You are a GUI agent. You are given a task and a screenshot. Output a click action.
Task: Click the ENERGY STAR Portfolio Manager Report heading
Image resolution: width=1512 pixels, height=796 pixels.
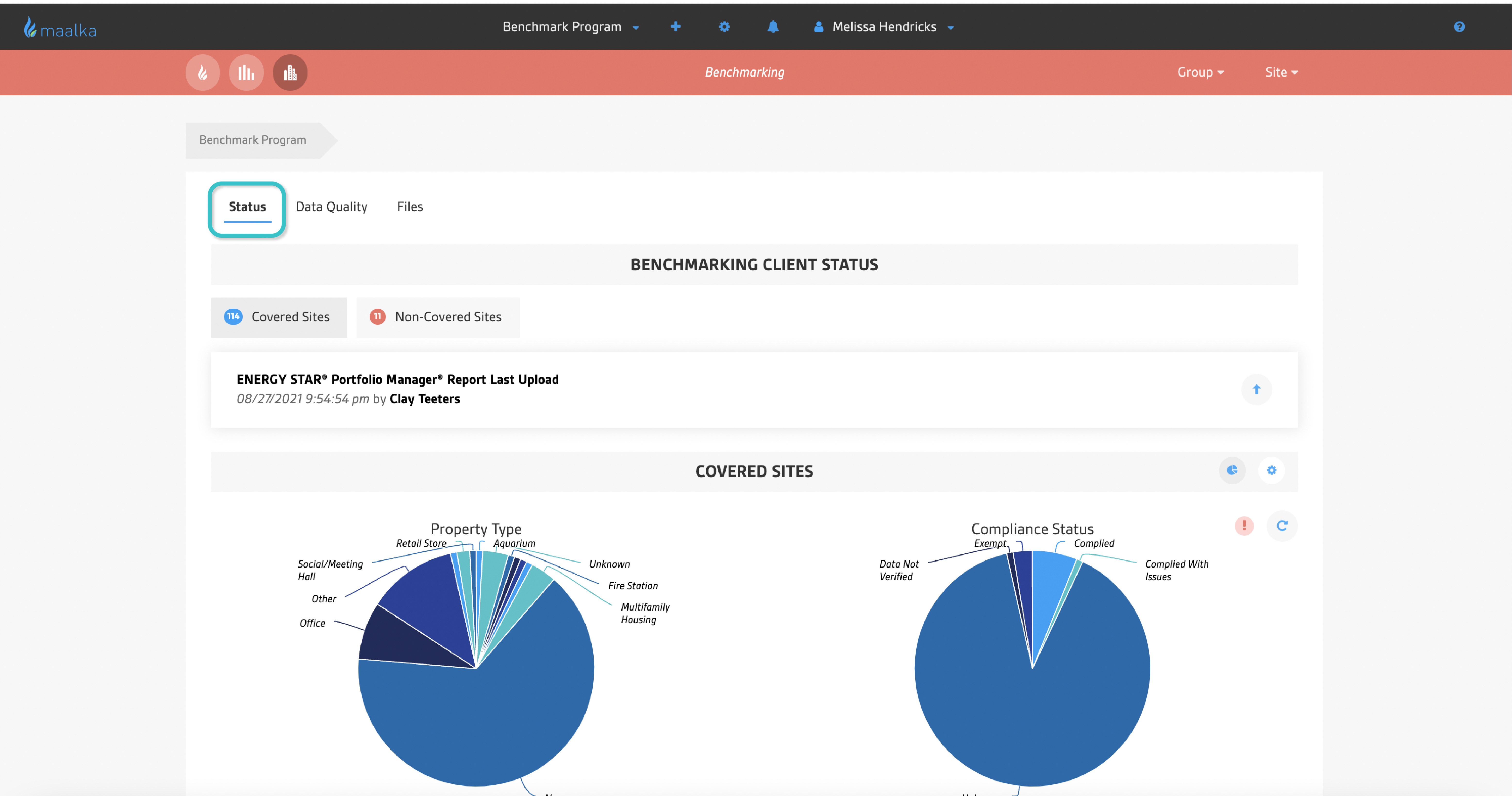(x=397, y=379)
